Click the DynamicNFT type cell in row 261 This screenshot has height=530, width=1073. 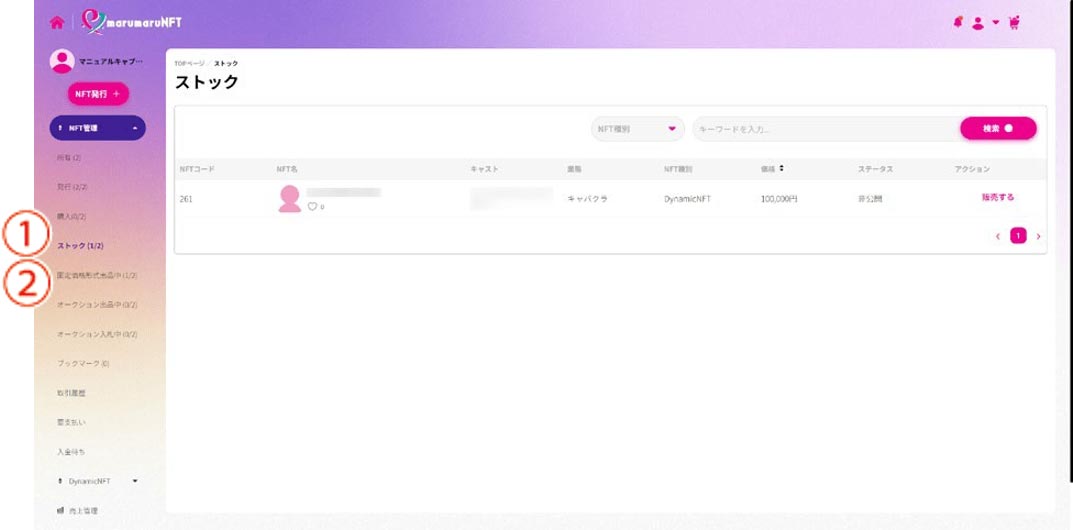(x=687, y=199)
